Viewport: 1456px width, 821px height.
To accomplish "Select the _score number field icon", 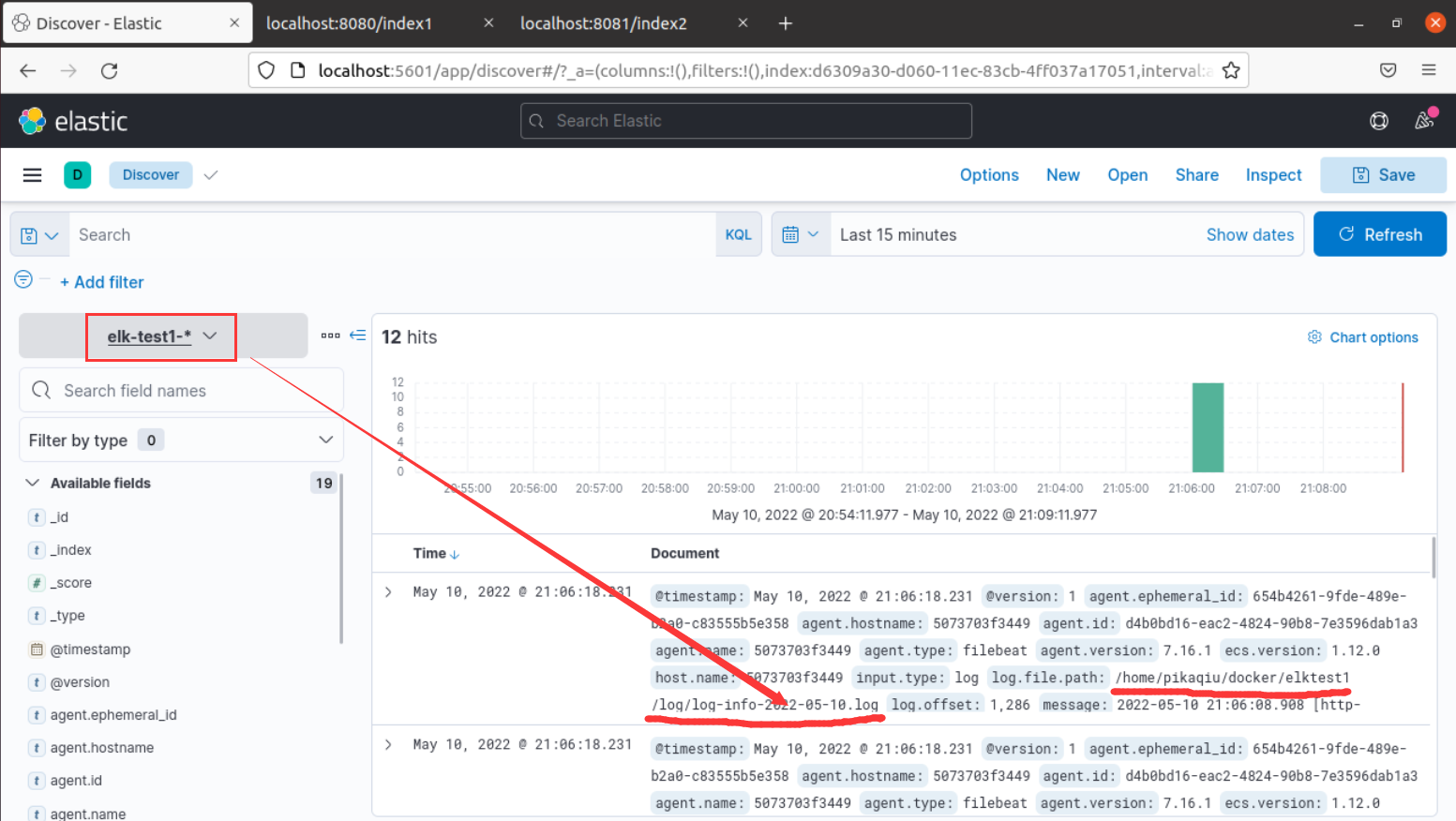I will click(37, 583).
